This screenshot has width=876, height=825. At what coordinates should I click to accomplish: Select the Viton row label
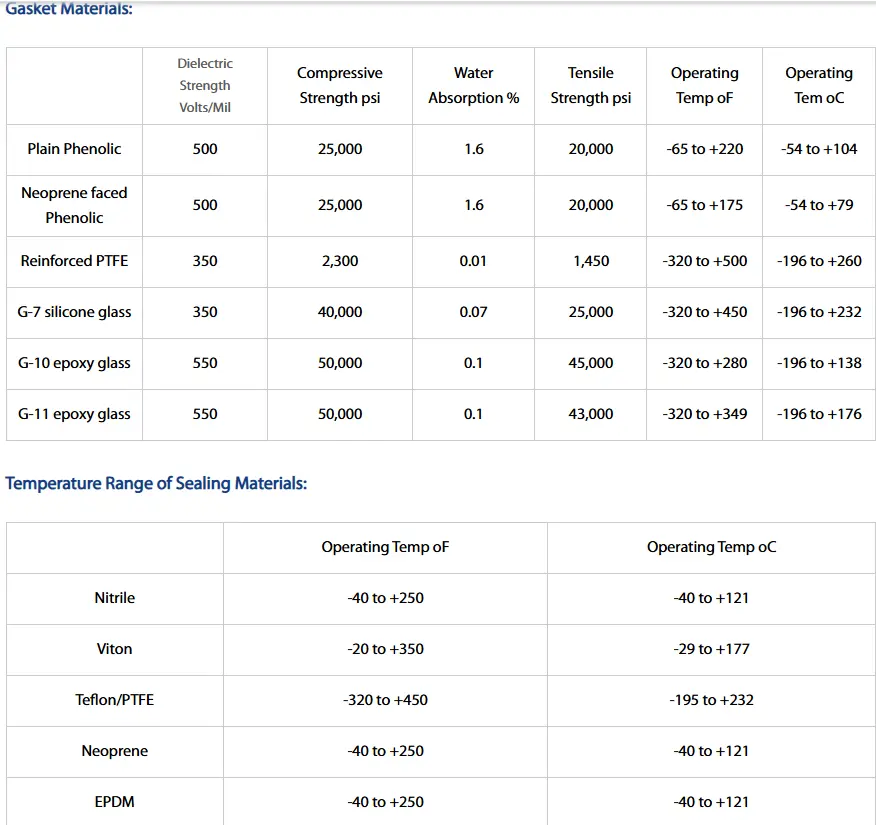[x=115, y=649]
